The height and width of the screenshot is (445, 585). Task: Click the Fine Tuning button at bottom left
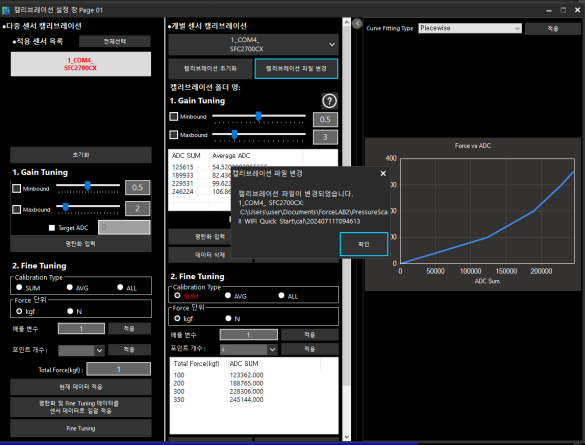point(81,428)
